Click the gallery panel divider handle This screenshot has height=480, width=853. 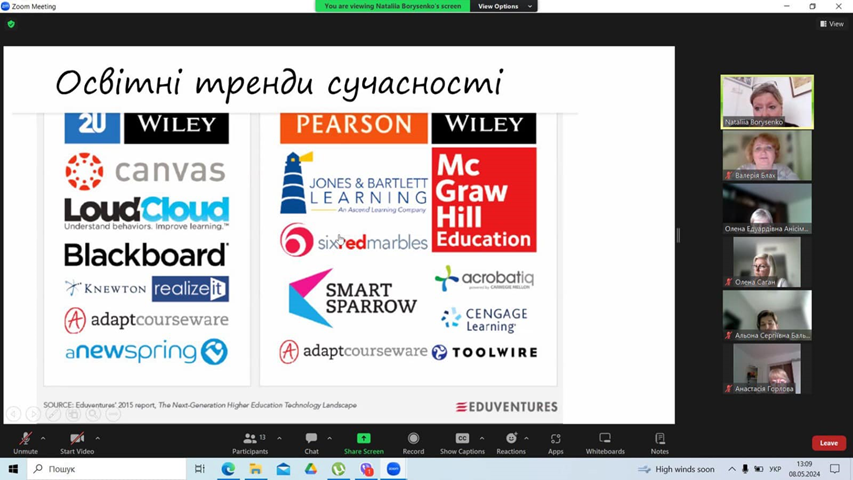tap(678, 235)
